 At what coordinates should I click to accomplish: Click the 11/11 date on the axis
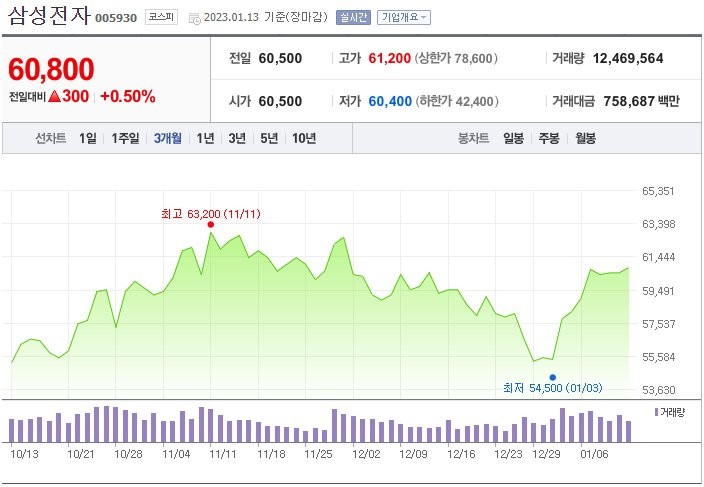tap(223, 454)
